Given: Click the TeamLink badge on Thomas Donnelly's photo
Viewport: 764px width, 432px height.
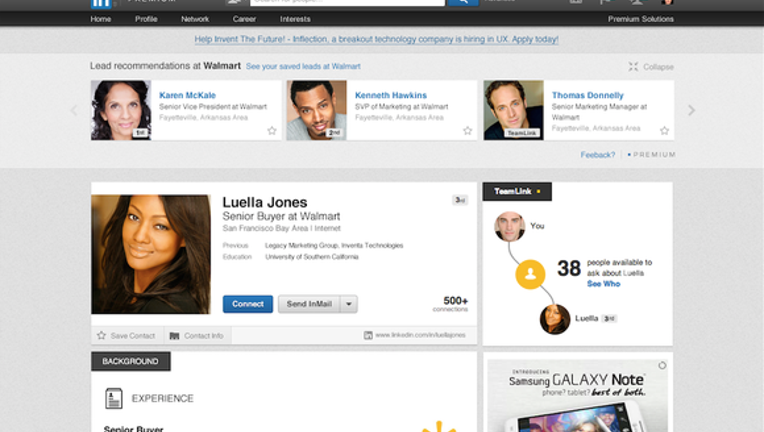Looking at the screenshot, I should point(522,133).
